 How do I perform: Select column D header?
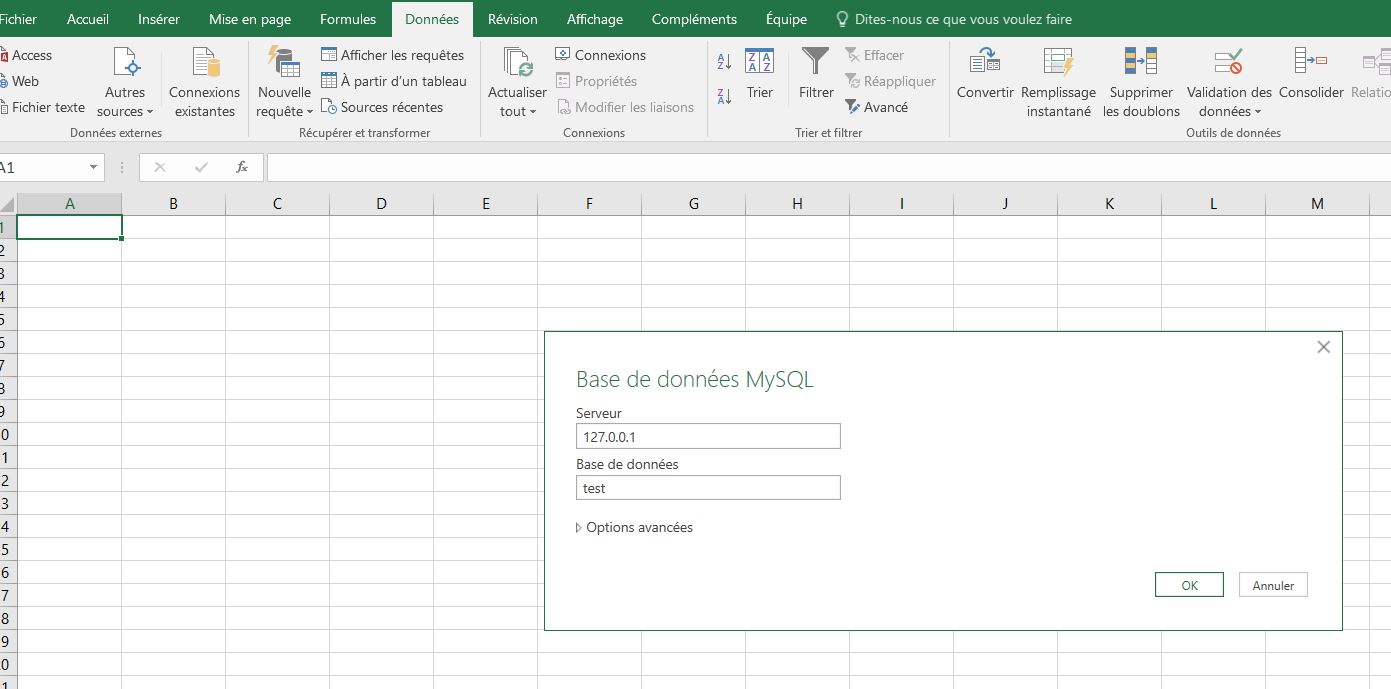(x=382, y=203)
